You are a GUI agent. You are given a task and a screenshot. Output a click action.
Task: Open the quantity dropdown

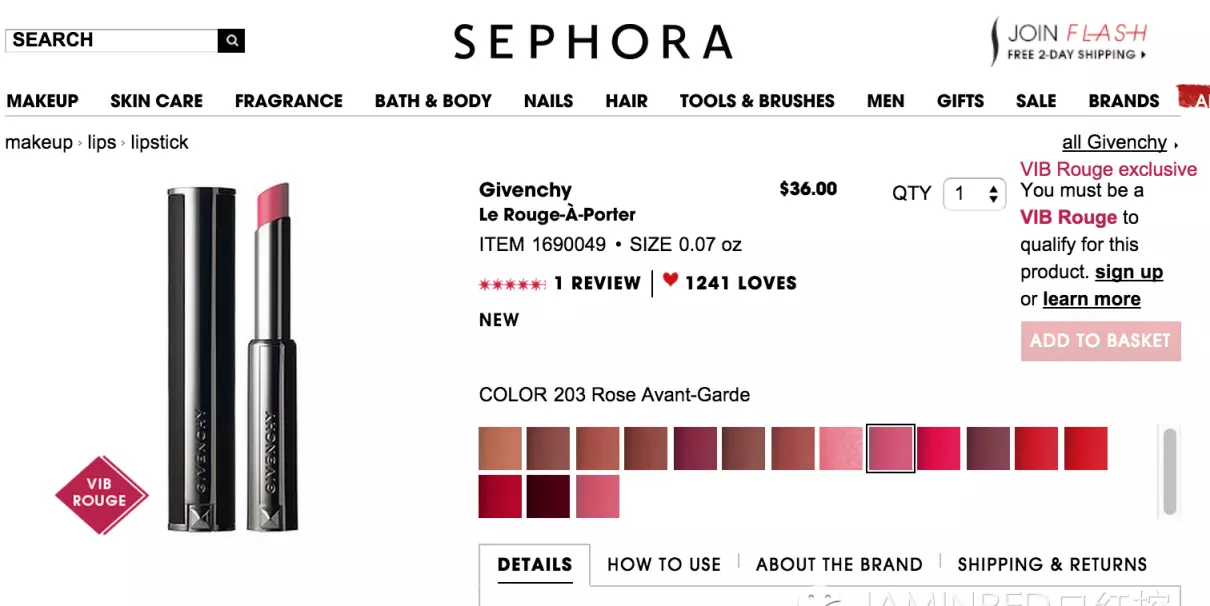coord(974,194)
